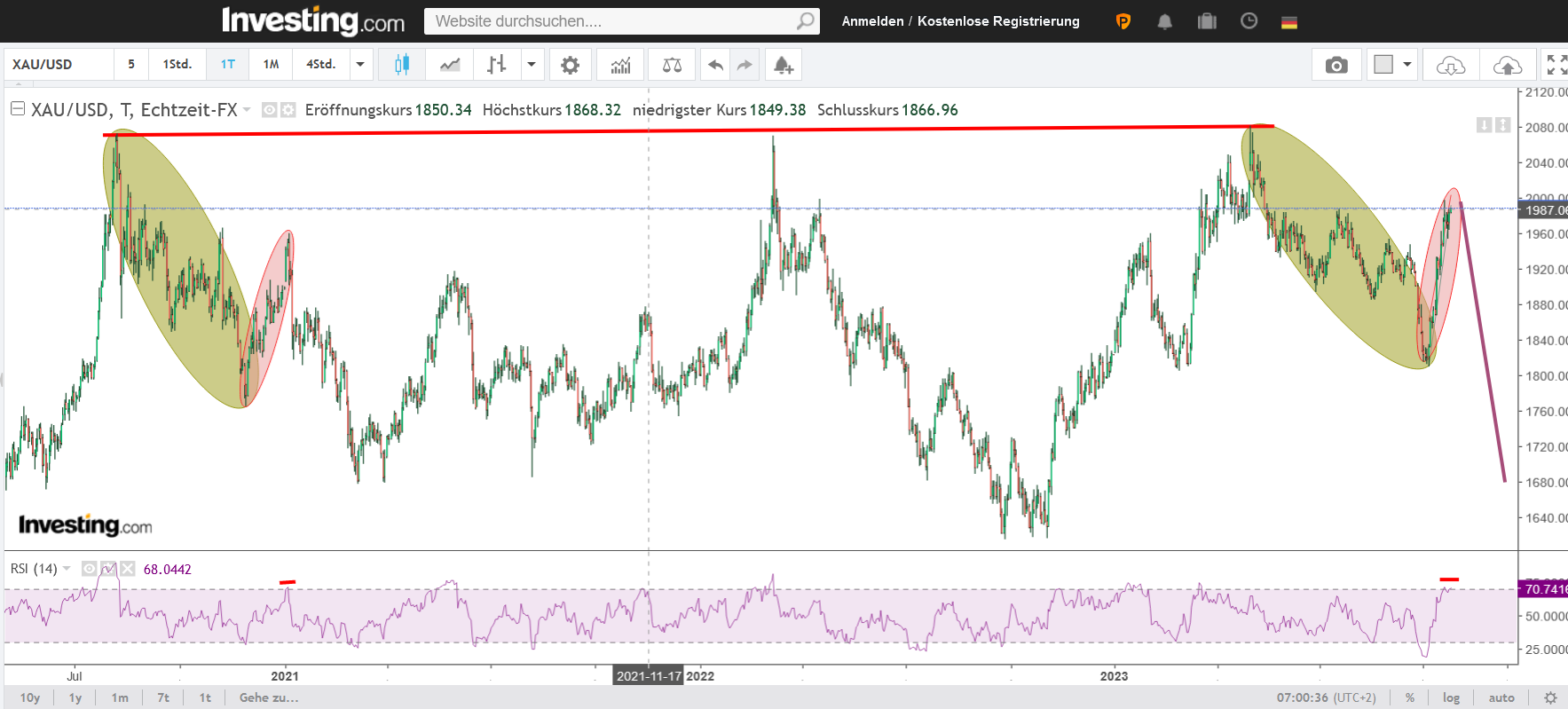Undo the last chart action
The width and height of the screenshot is (1568, 709).
point(715,65)
